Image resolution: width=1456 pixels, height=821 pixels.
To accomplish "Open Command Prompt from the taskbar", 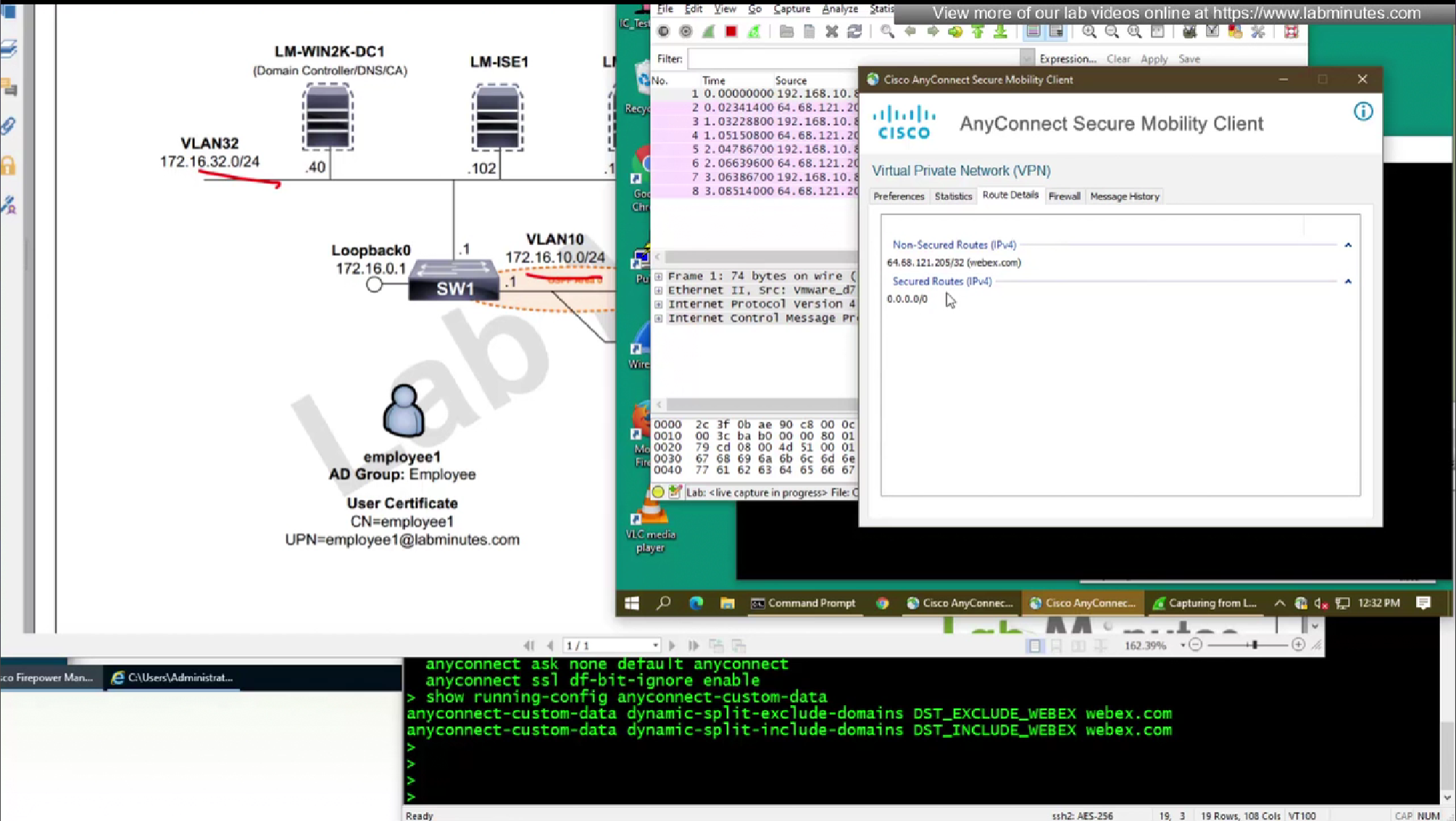I will (802, 603).
